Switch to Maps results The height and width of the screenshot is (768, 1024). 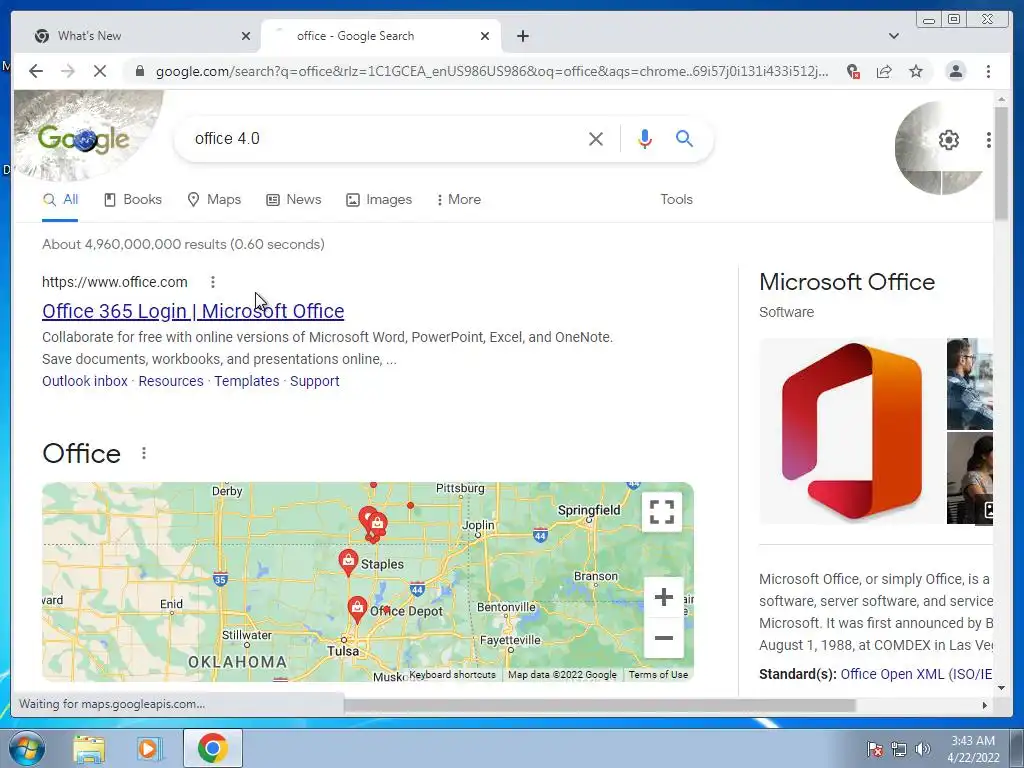[214, 200]
